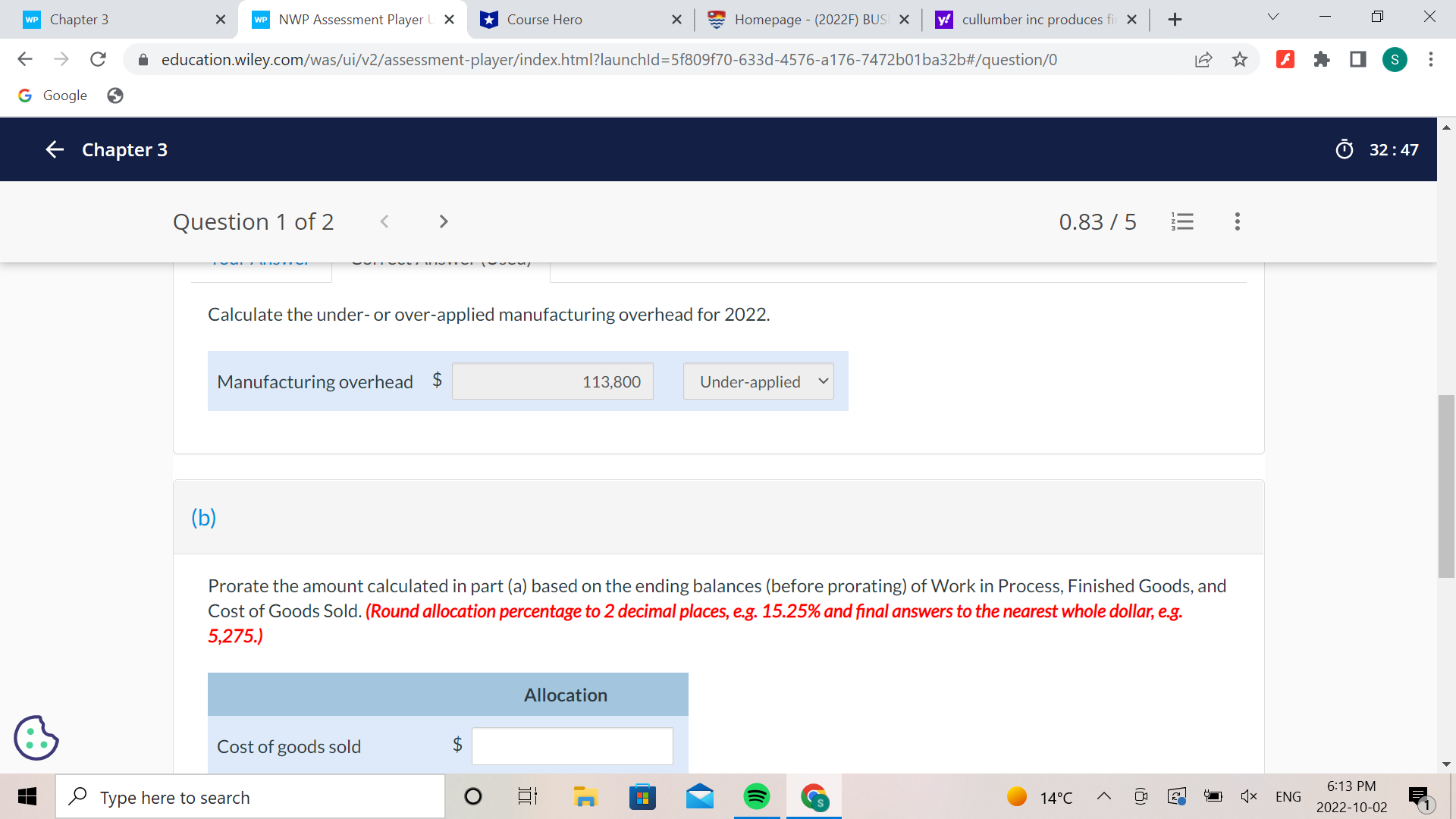This screenshot has width=1456, height=819.
Task: Show hidden system tray icons
Action: (x=1104, y=796)
